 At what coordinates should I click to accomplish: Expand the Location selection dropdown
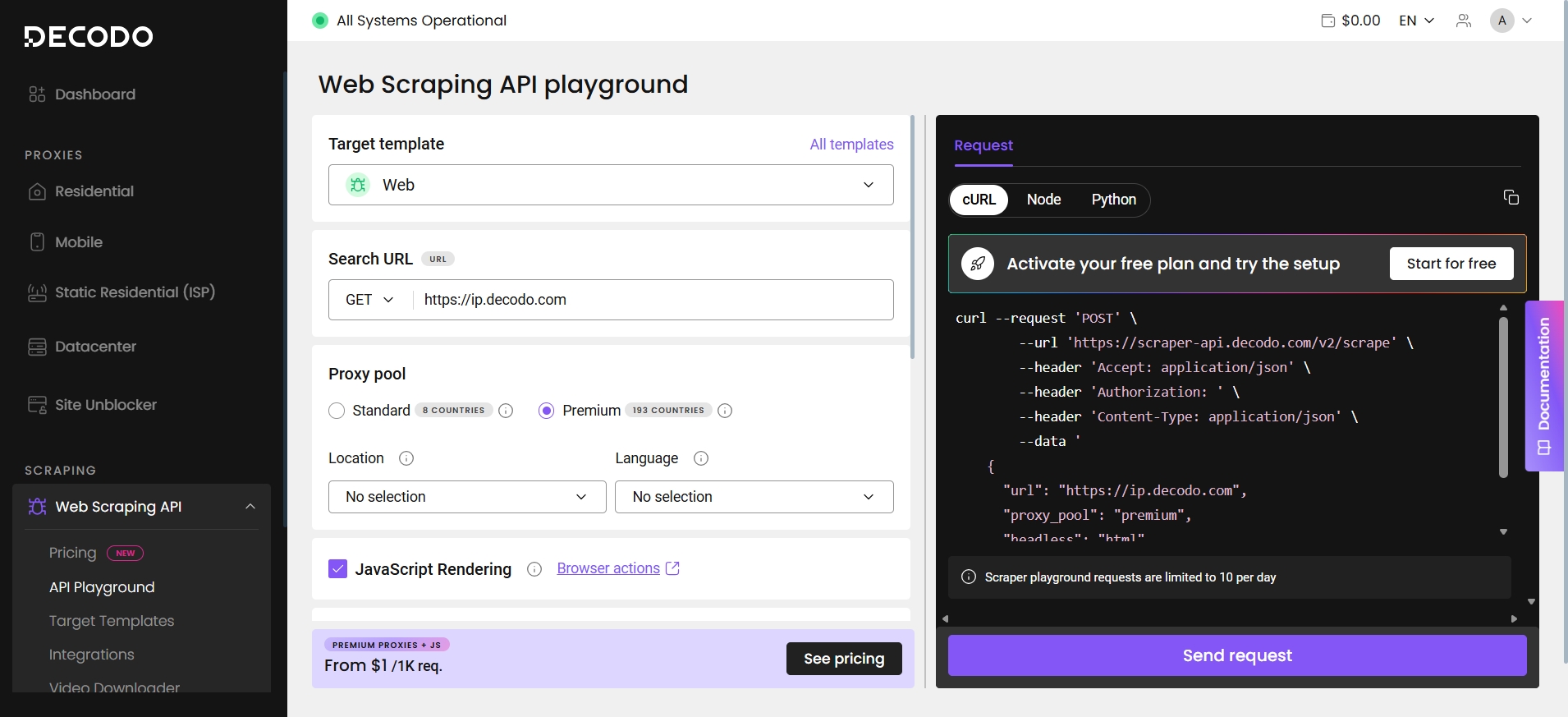point(467,497)
